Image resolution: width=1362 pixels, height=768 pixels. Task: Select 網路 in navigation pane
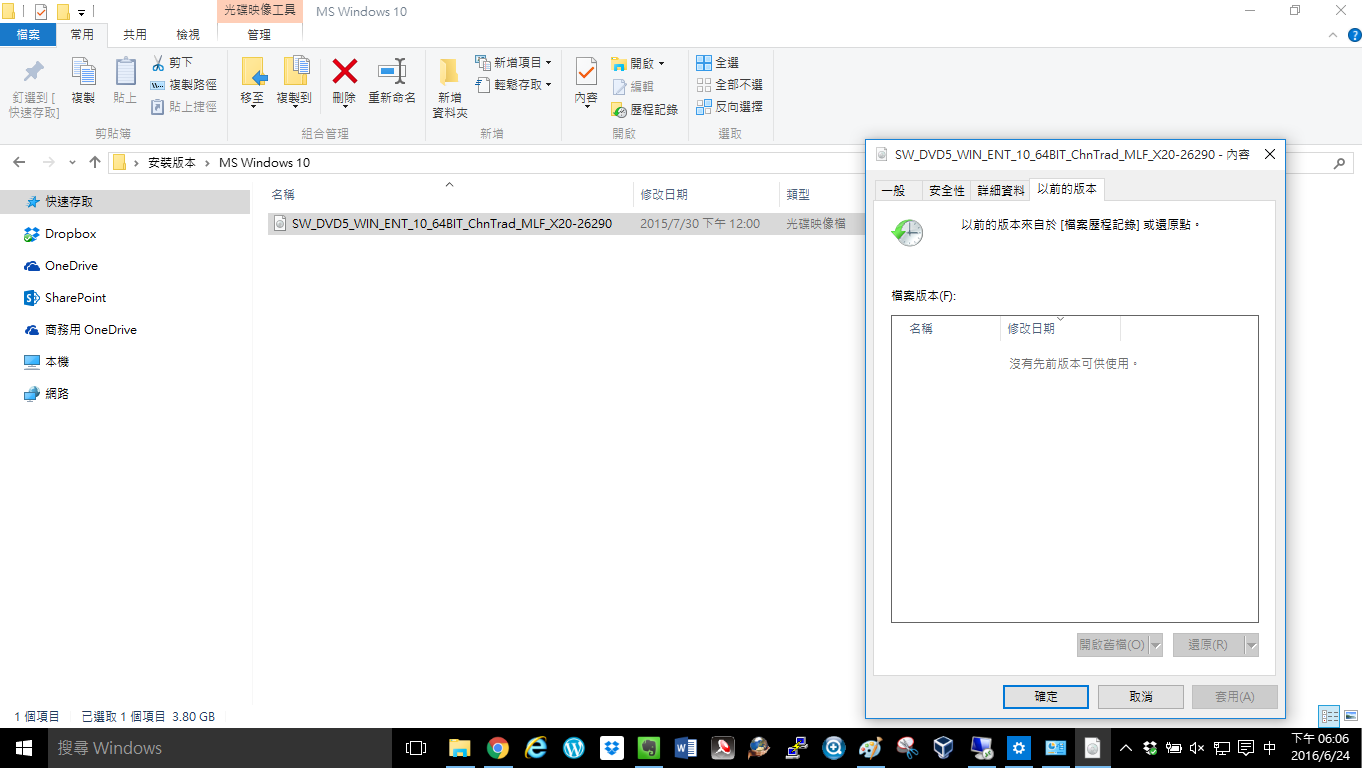tap(57, 393)
